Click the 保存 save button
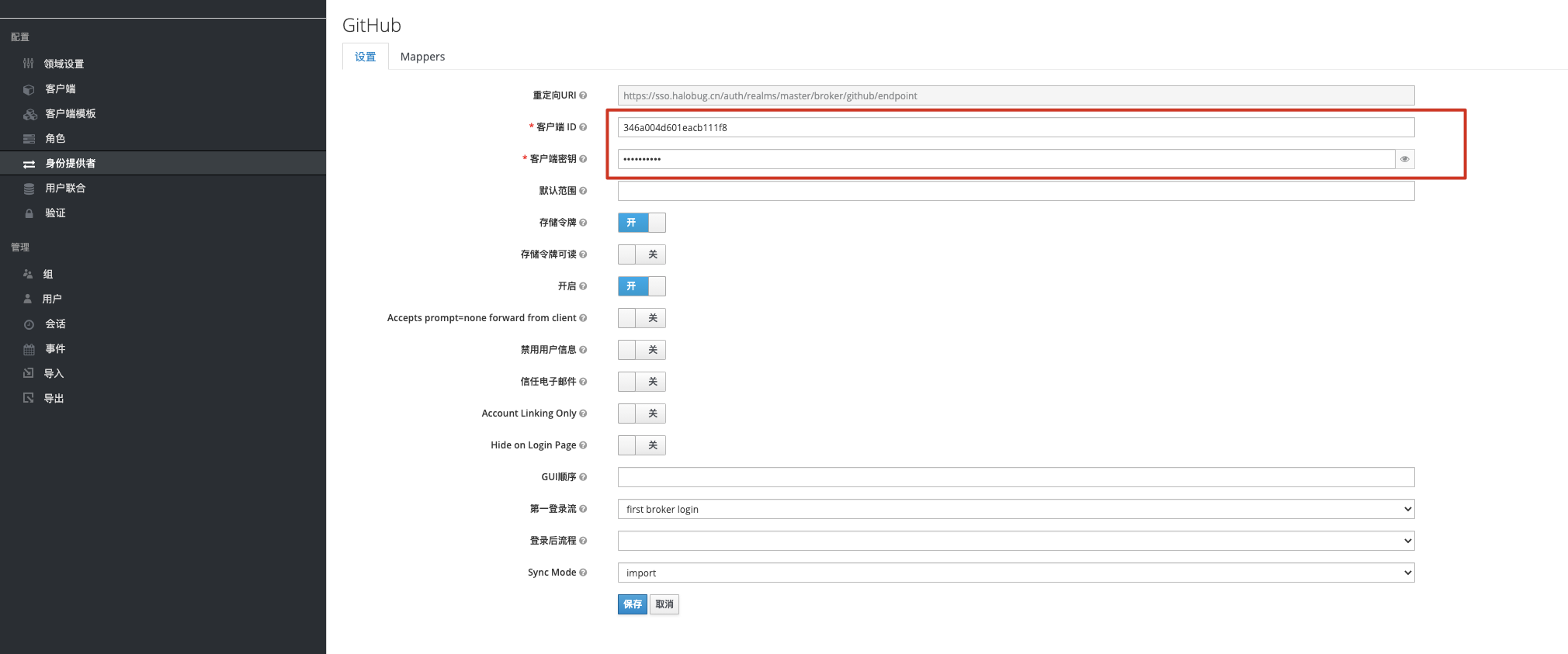 click(633, 604)
